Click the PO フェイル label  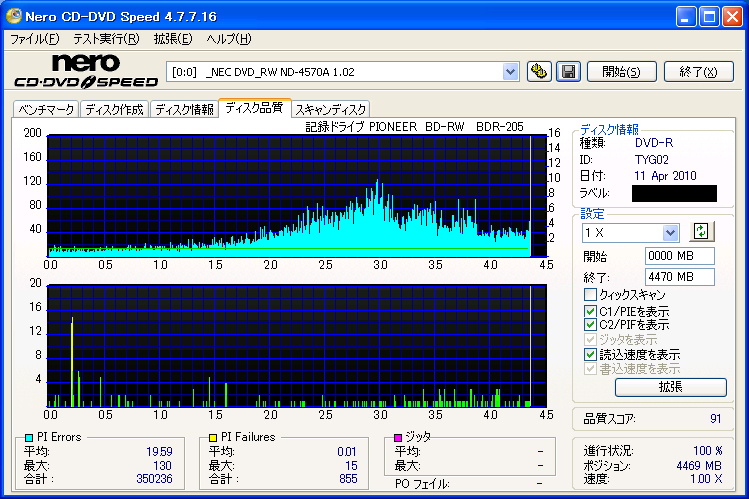pyautogui.click(x=422, y=484)
